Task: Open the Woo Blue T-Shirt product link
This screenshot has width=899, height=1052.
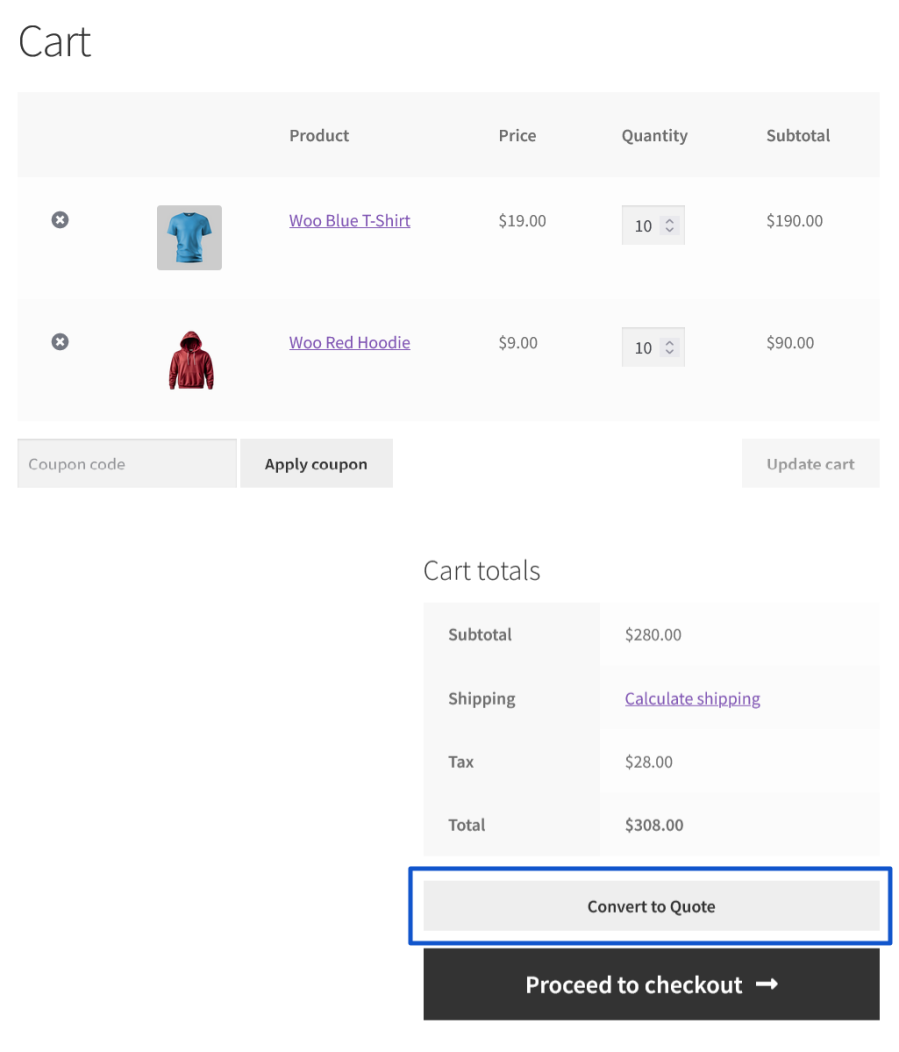Action: click(349, 221)
